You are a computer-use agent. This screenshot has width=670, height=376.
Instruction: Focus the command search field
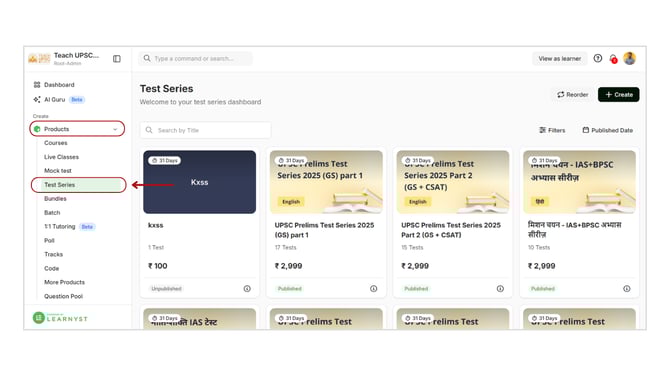pyautogui.click(x=195, y=59)
